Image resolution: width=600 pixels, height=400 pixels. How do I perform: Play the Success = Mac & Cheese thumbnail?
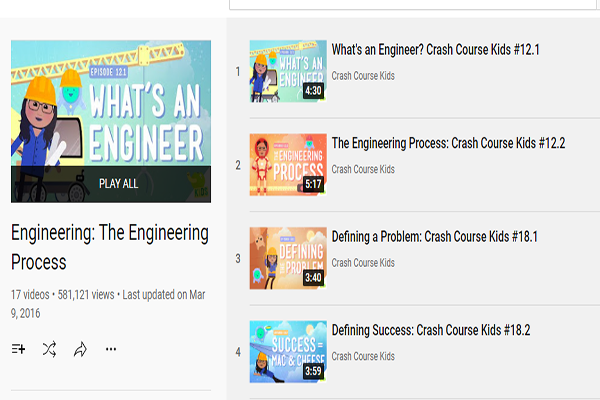coord(287,351)
